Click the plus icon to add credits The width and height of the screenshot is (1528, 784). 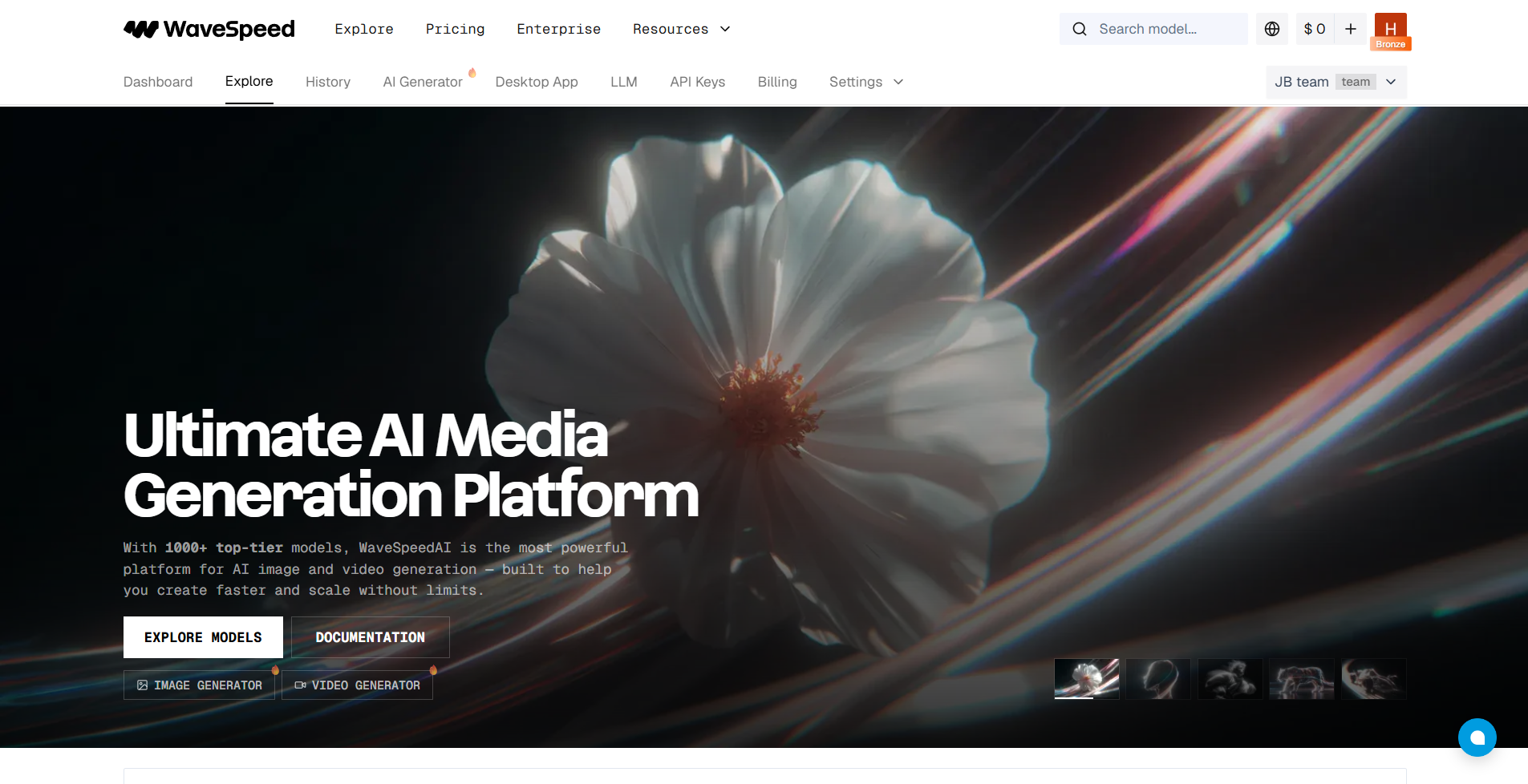1351,29
